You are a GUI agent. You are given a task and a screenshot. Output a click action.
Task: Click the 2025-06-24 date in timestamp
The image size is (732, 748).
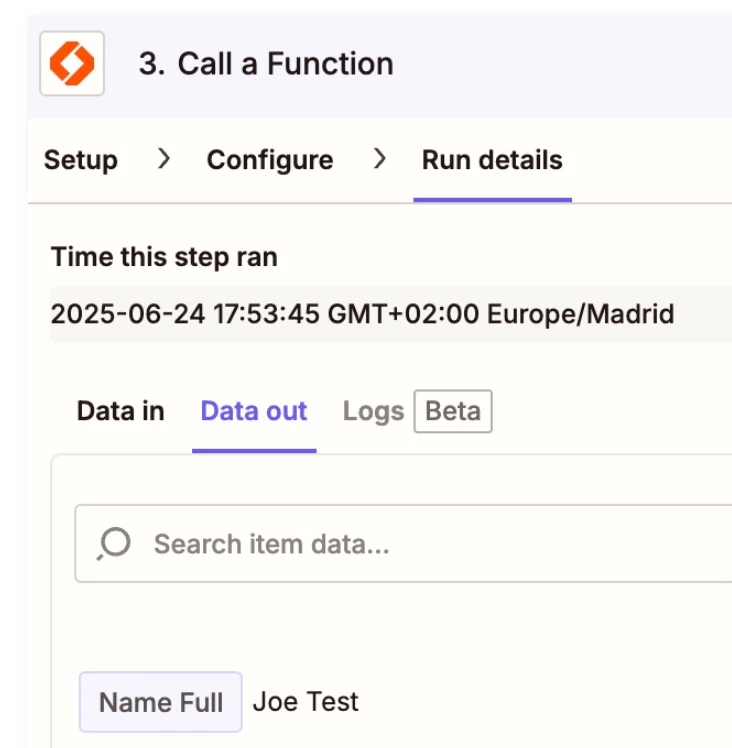point(128,314)
